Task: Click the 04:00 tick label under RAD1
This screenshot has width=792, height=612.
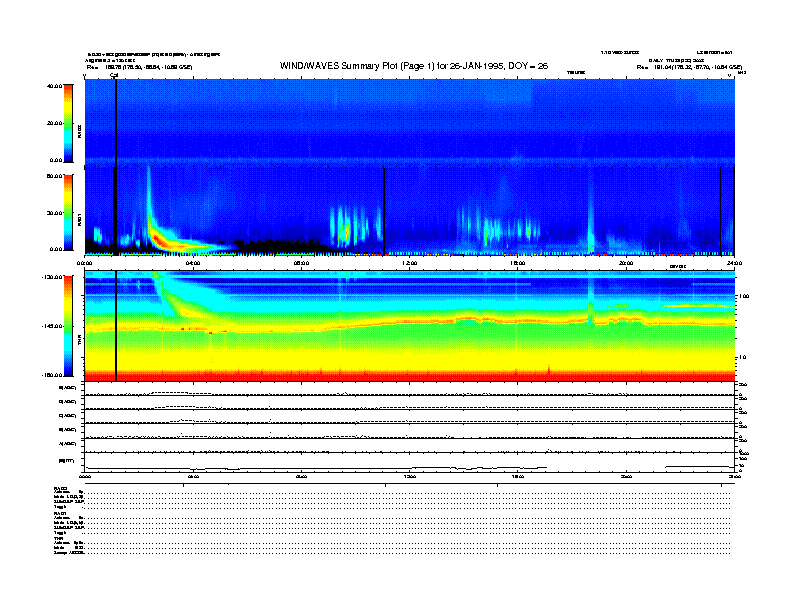Action: (x=193, y=263)
